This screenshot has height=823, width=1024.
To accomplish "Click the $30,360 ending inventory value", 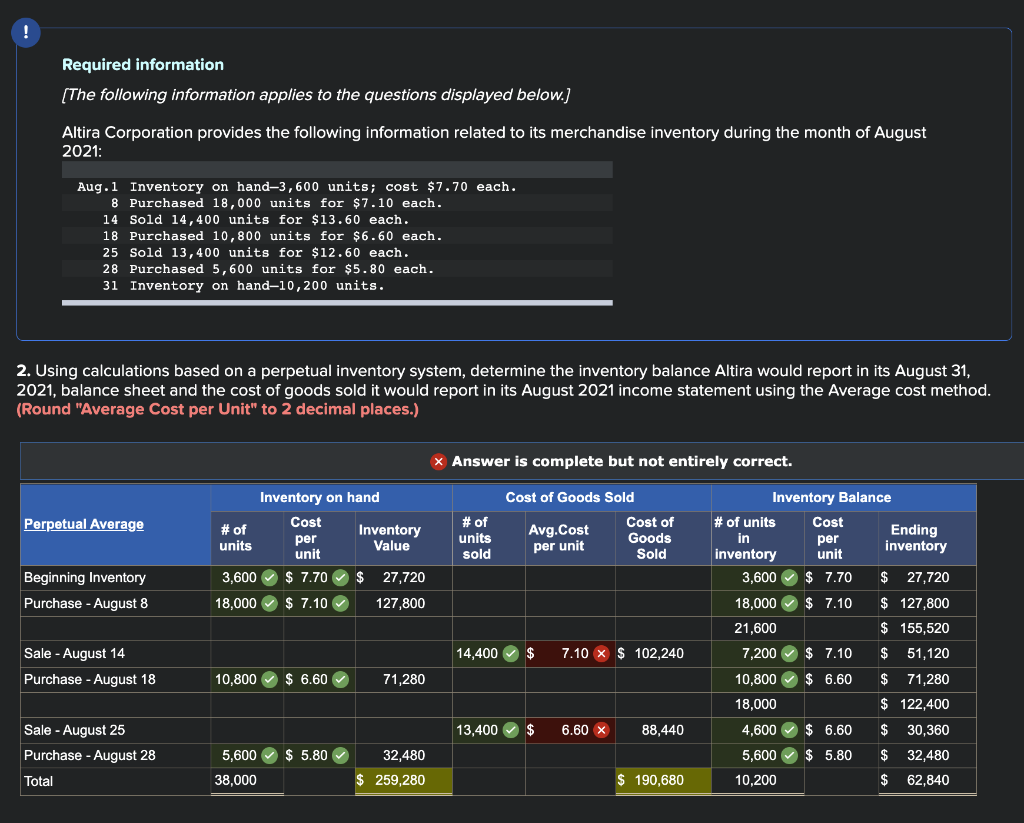I will click(x=915, y=730).
